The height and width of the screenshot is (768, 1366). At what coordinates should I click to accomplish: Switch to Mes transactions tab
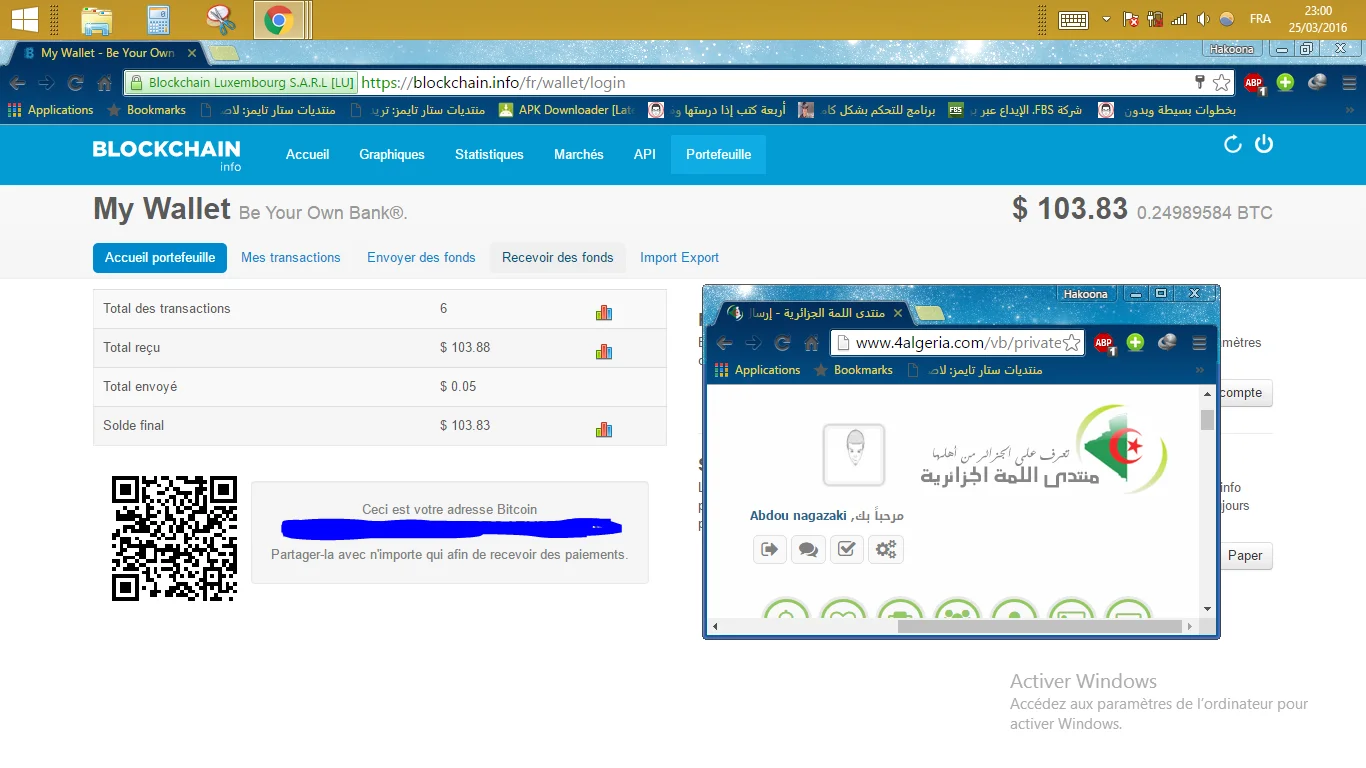tap(290, 257)
